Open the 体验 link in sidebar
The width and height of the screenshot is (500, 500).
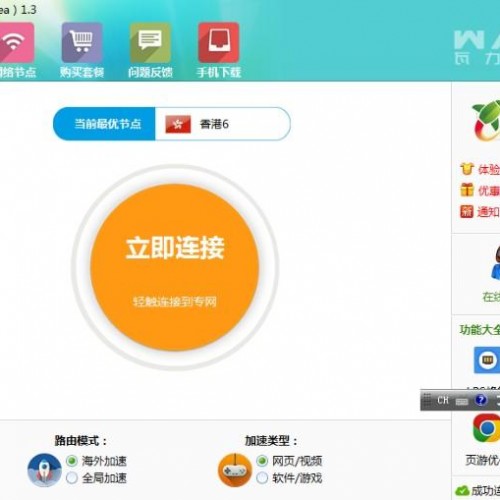tap(489, 170)
